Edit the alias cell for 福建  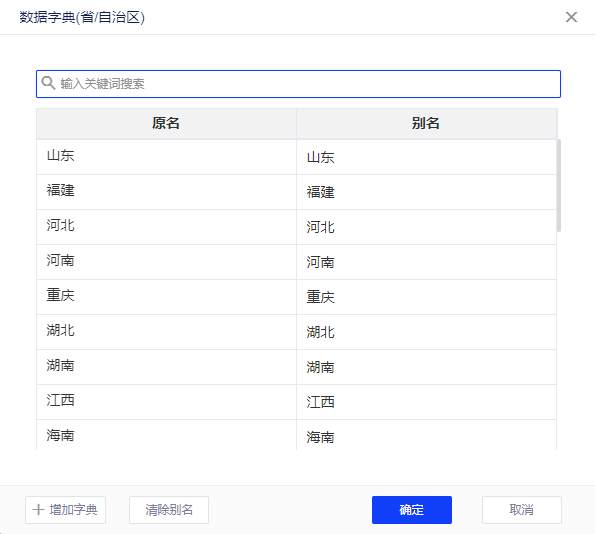427,192
